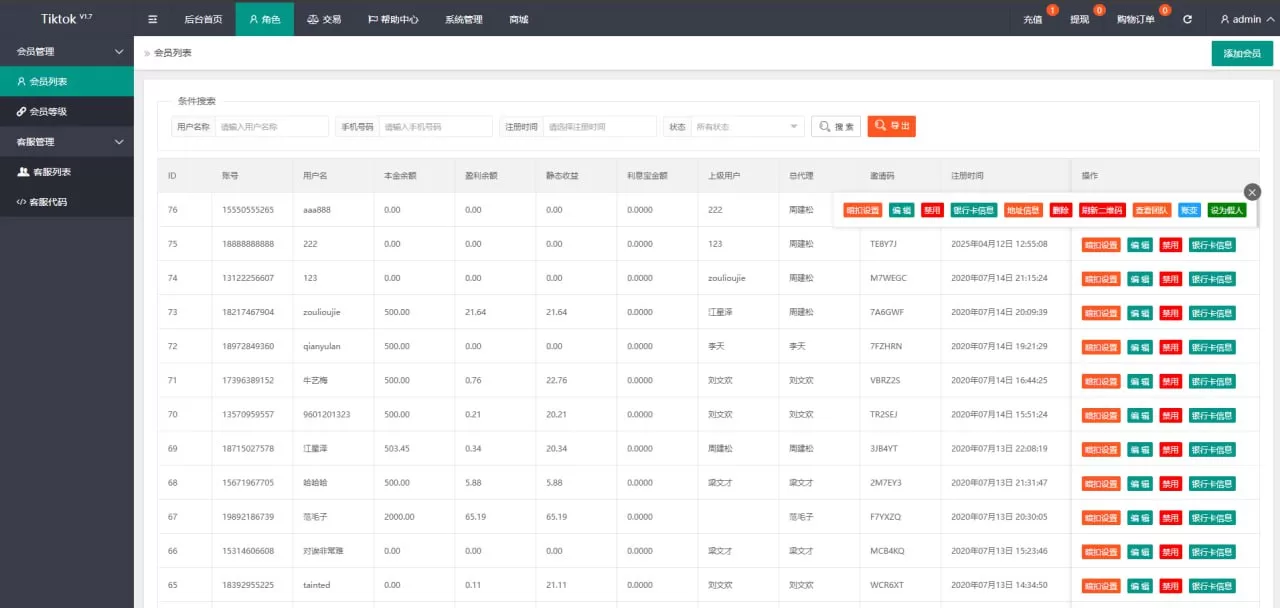Click the hamburger sidebar collapse icon
This screenshot has width=1280, height=608.
coord(153,19)
